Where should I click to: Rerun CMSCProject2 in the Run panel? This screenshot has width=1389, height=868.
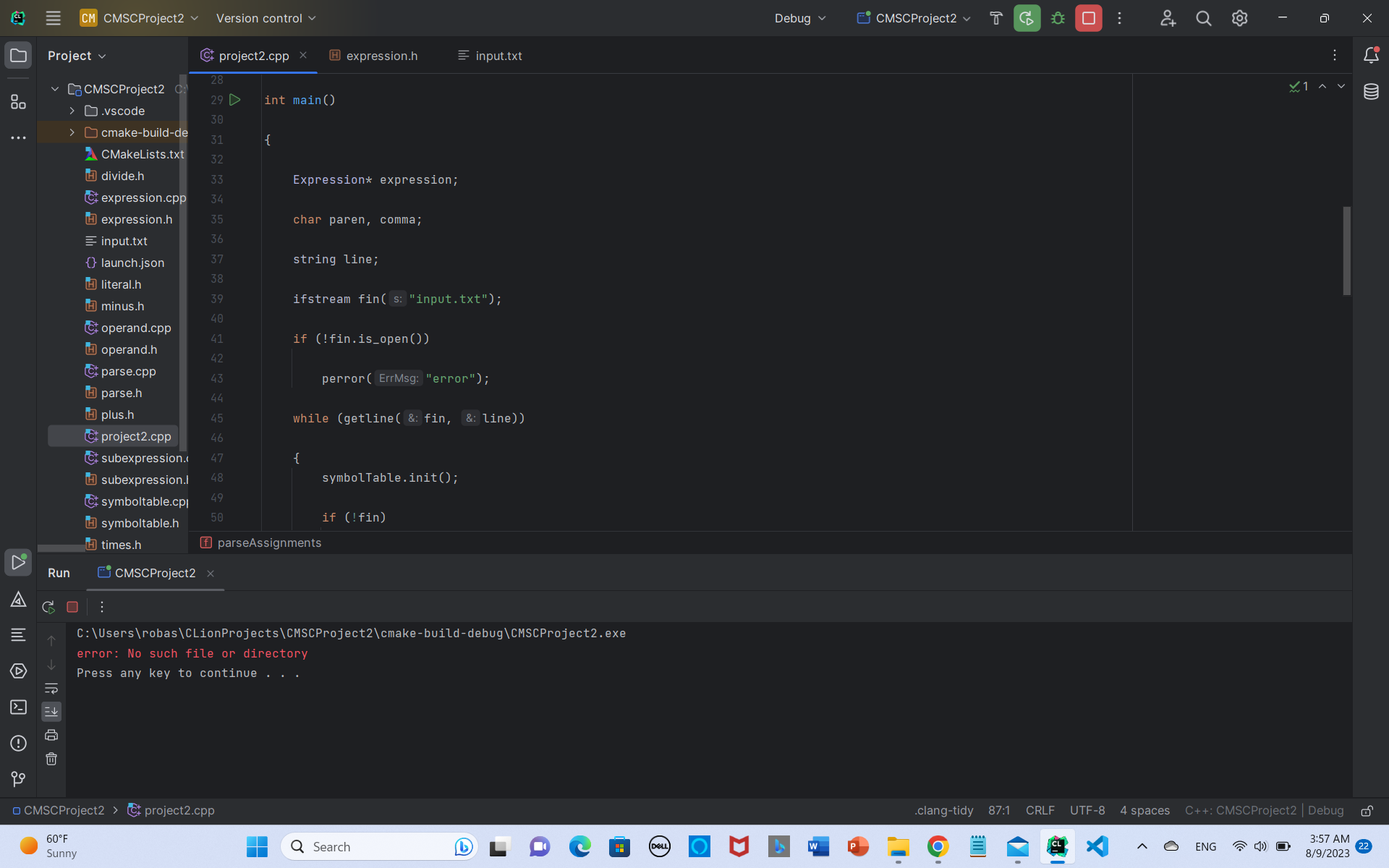click(x=48, y=607)
